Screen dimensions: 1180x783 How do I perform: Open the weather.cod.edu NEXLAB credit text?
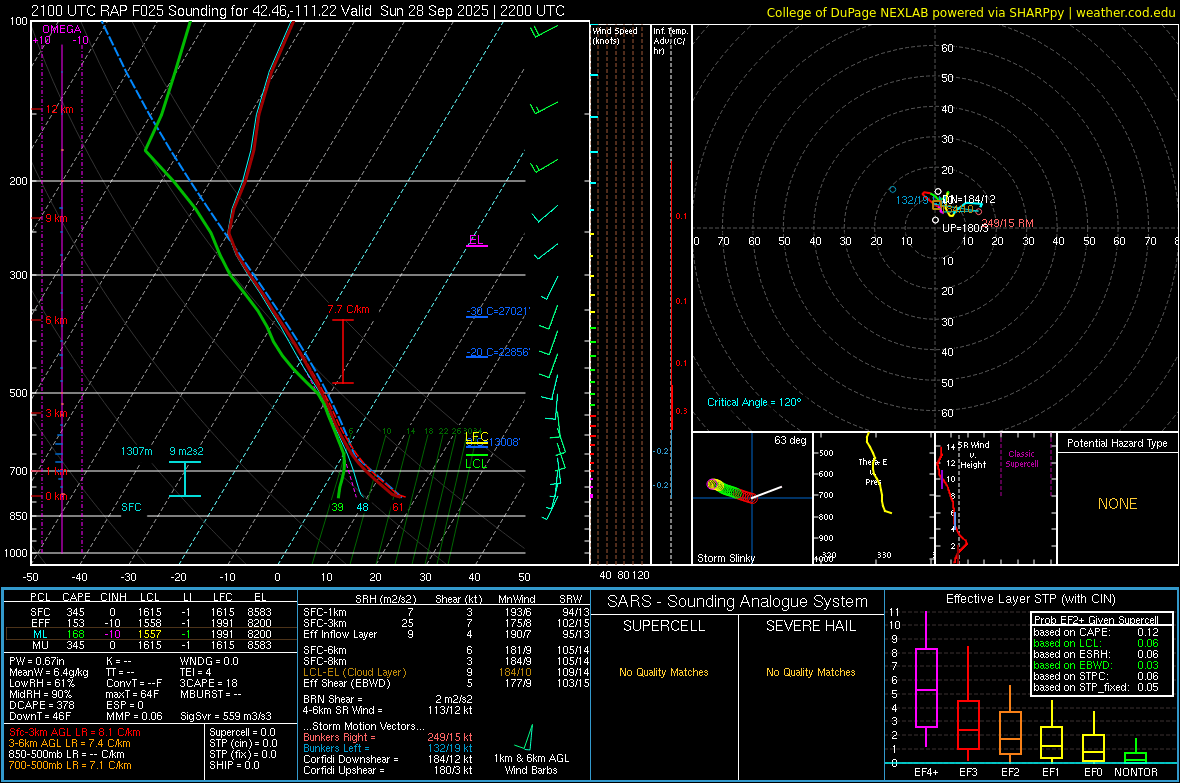971,12
